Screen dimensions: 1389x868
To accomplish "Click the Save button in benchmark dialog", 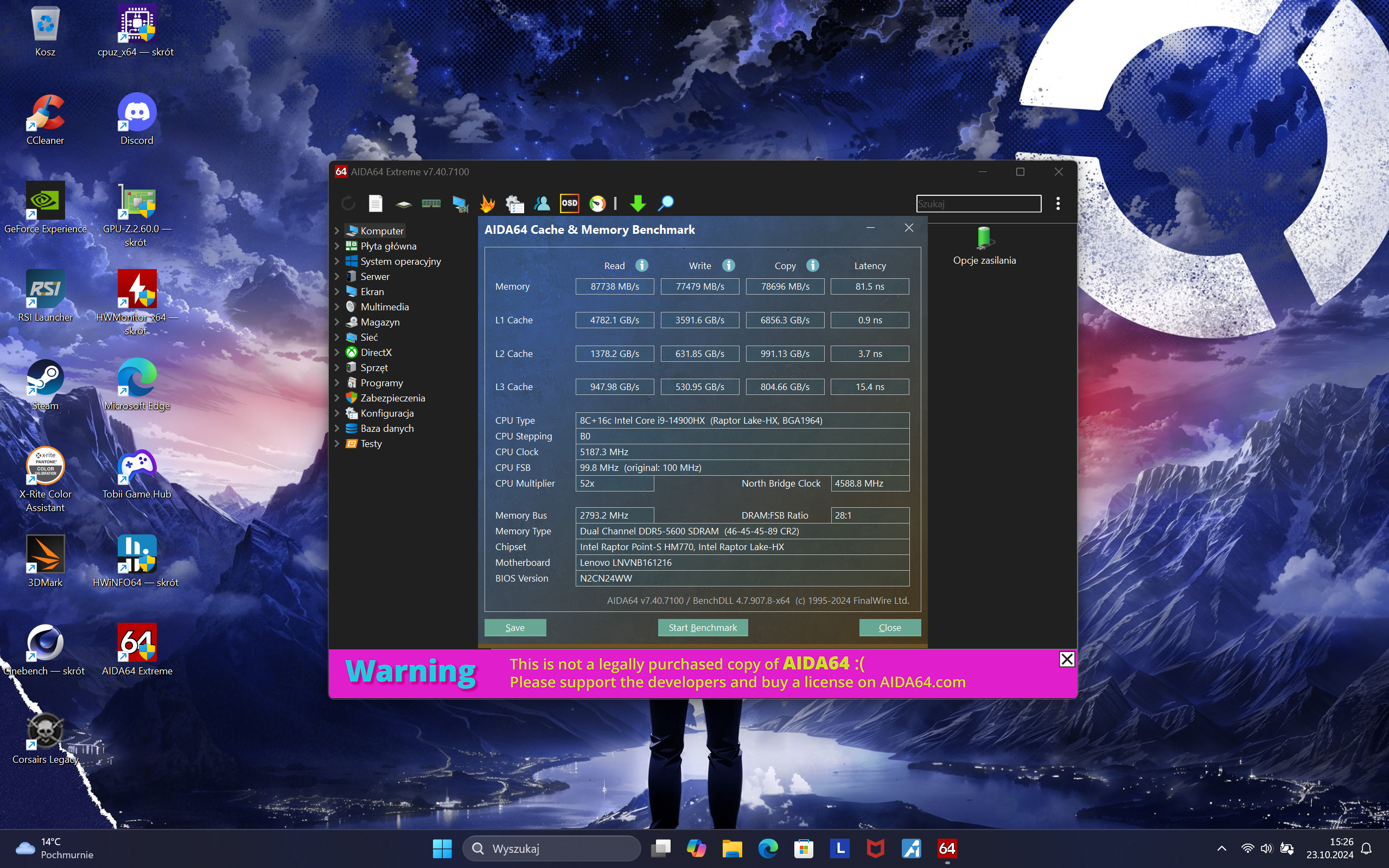I will click(x=515, y=628).
